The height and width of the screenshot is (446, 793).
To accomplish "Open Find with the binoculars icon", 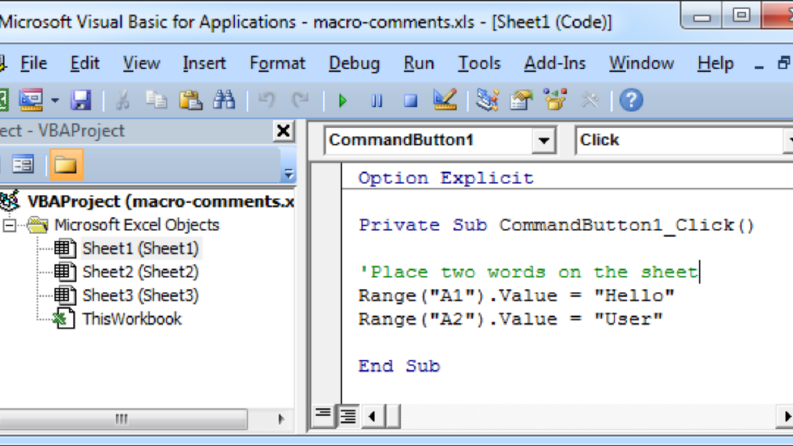I will (224, 100).
